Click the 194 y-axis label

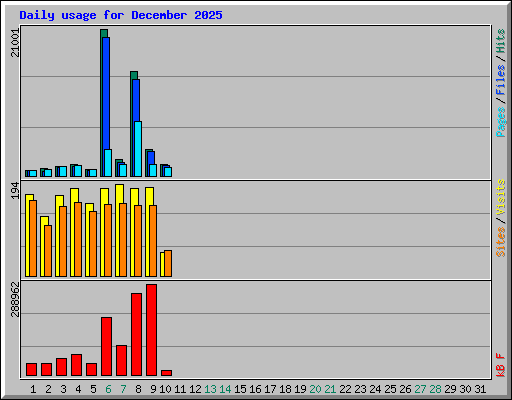[x=15, y=191]
